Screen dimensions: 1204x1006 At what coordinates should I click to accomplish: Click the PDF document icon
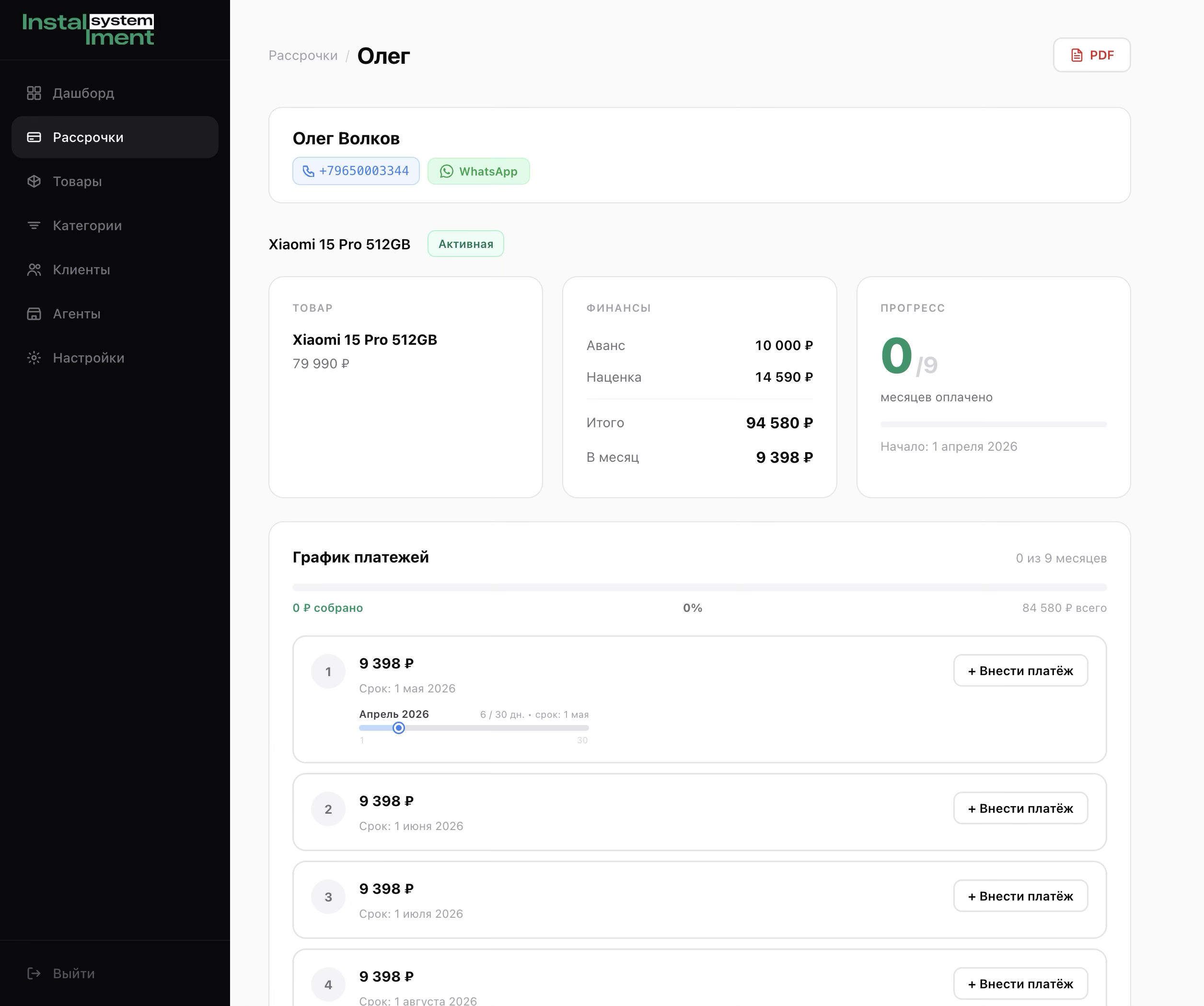(1077, 55)
